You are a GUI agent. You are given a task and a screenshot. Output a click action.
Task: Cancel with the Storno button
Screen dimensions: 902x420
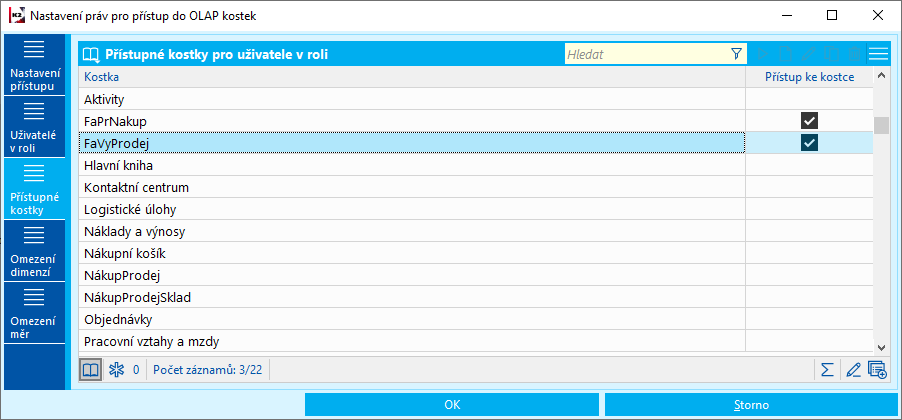pos(751,404)
